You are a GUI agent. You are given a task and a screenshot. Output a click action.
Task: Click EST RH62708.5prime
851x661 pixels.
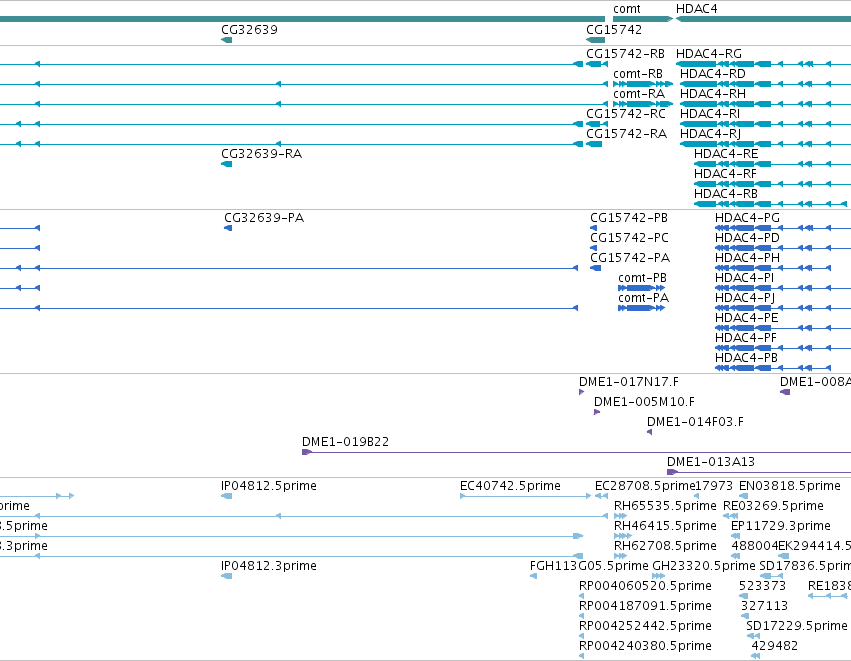point(665,547)
